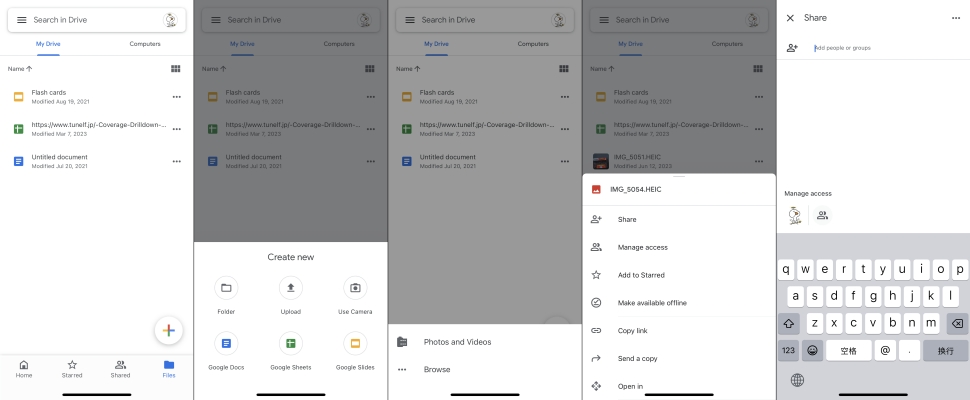The image size is (970, 400).
Task: Choose Copy link in the file menu
Action: (679, 331)
